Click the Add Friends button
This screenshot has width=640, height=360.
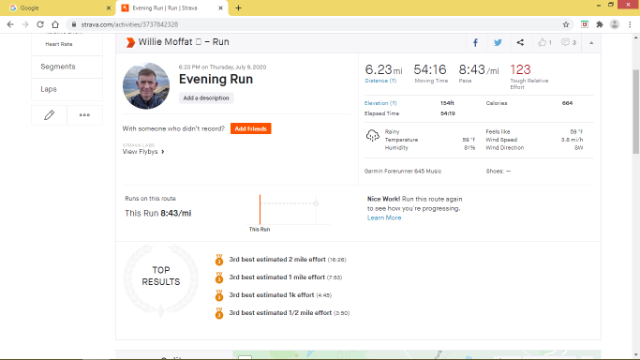(x=251, y=129)
